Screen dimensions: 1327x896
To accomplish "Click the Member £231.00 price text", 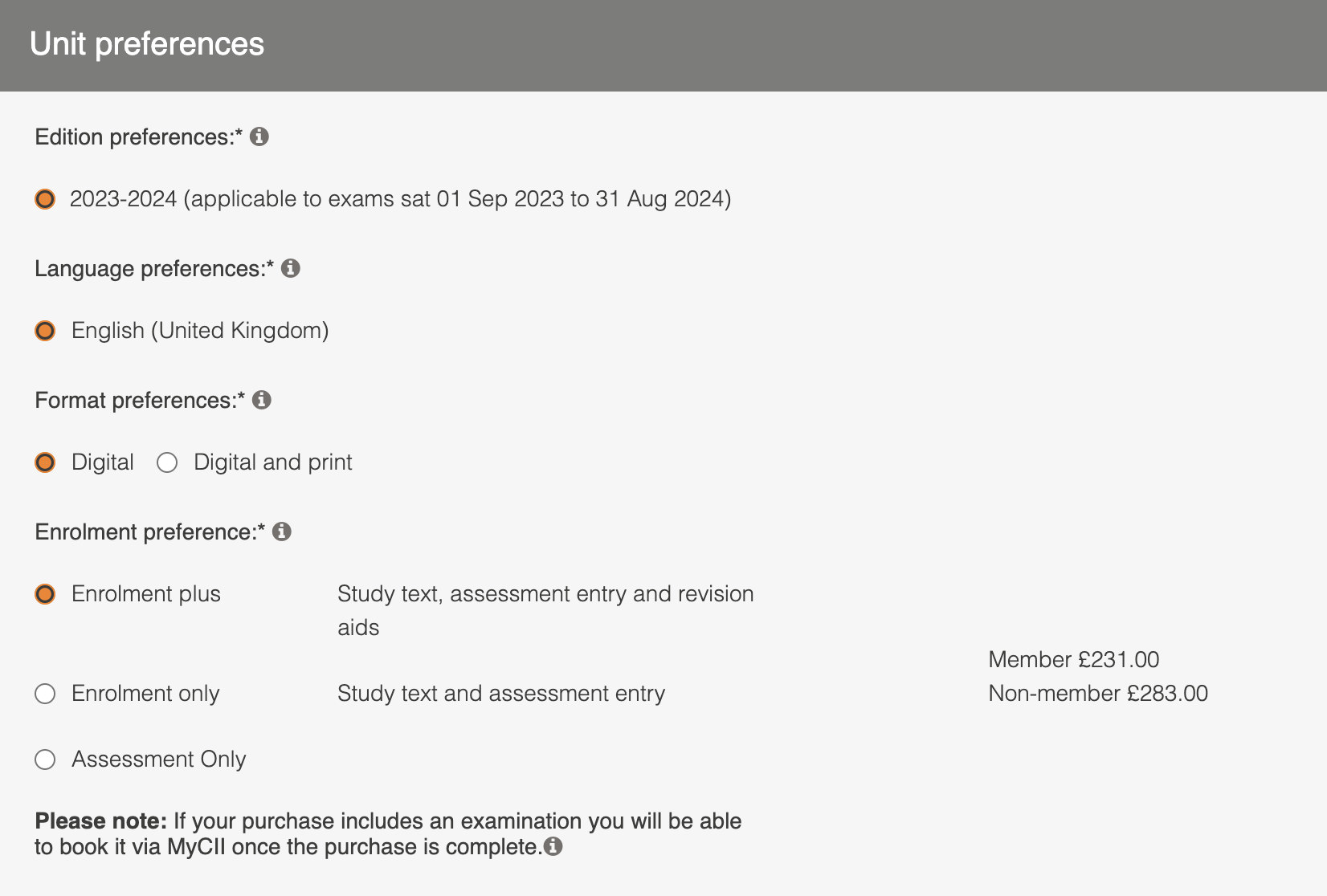I will pyautogui.click(x=1073, y=659).
